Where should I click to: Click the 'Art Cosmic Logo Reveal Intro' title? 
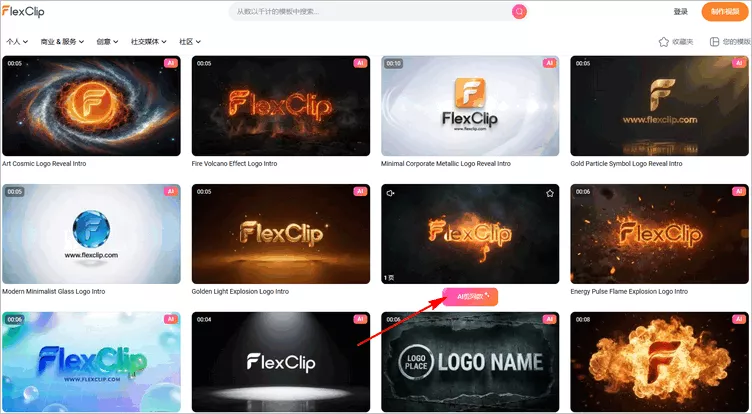click(44, 164)
